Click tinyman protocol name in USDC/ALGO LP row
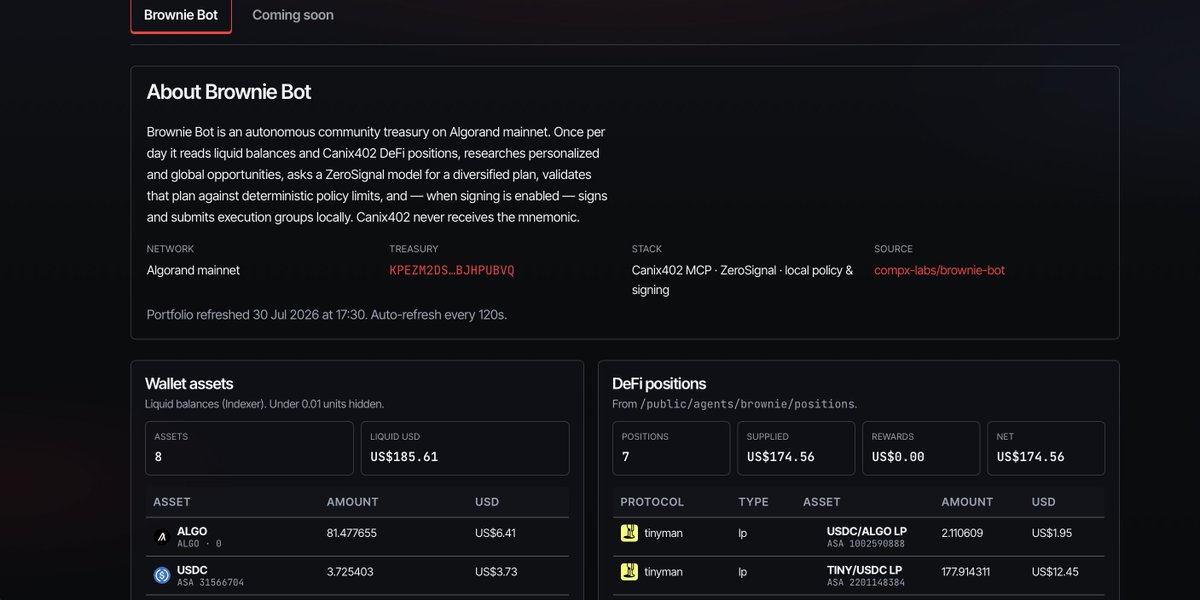The height and width of the screenshot is (600, 1200). [x=663, y=533]
